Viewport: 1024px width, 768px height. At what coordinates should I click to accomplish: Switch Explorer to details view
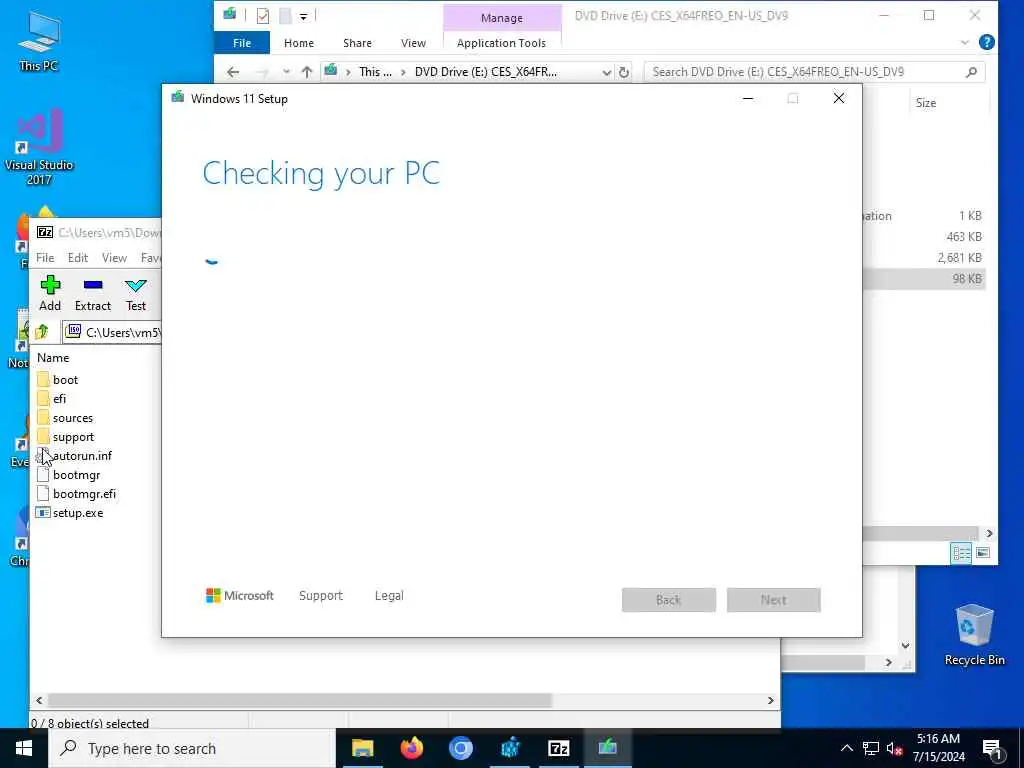pos(961,553)
